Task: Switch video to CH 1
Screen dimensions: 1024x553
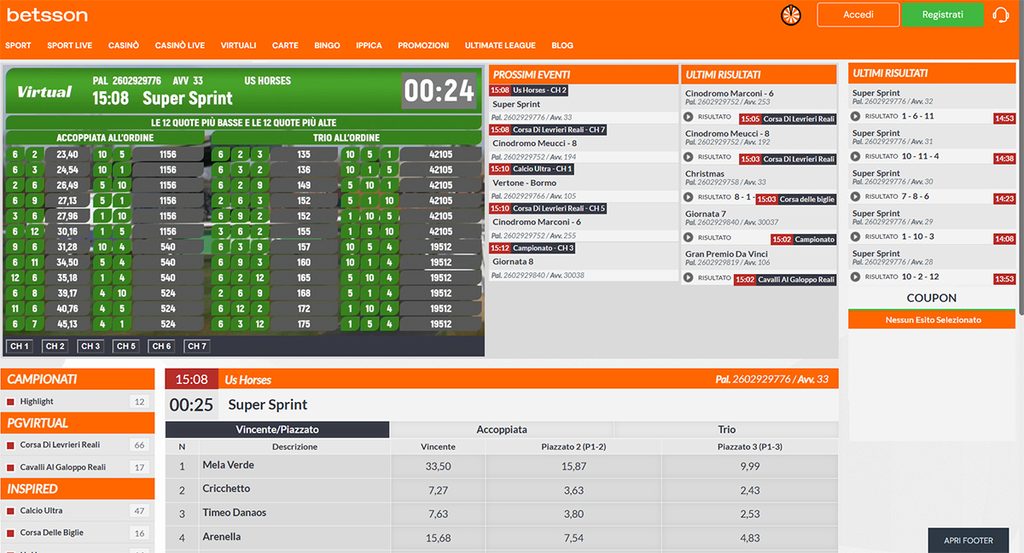Action: tap(19, 346)
